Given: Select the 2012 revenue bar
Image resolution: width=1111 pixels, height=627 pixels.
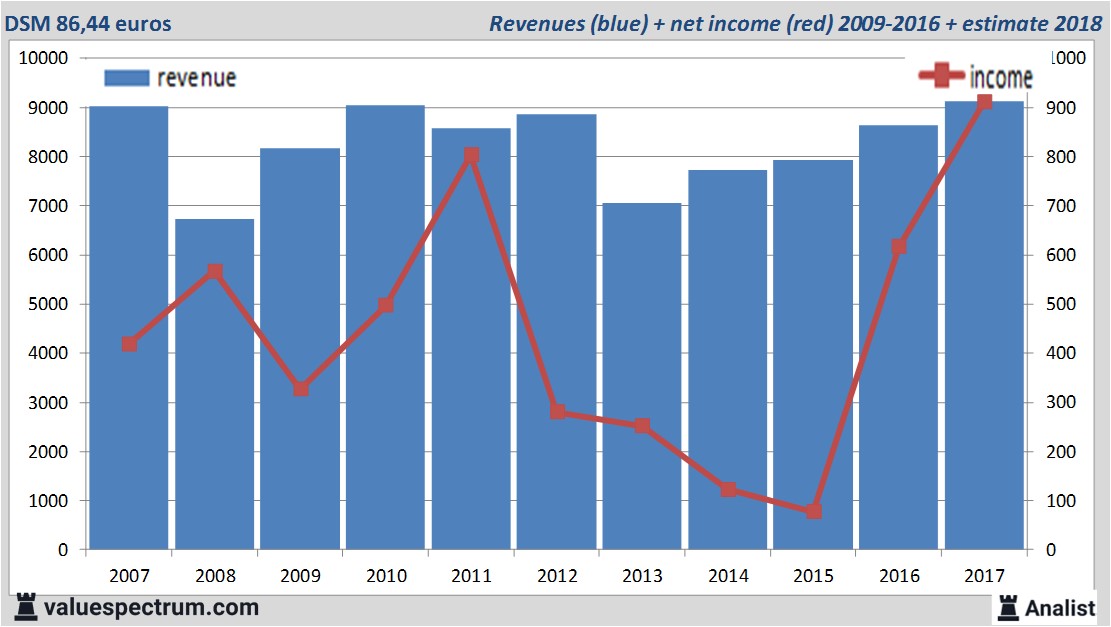Looking at the screenshot, I should [556, 332].
